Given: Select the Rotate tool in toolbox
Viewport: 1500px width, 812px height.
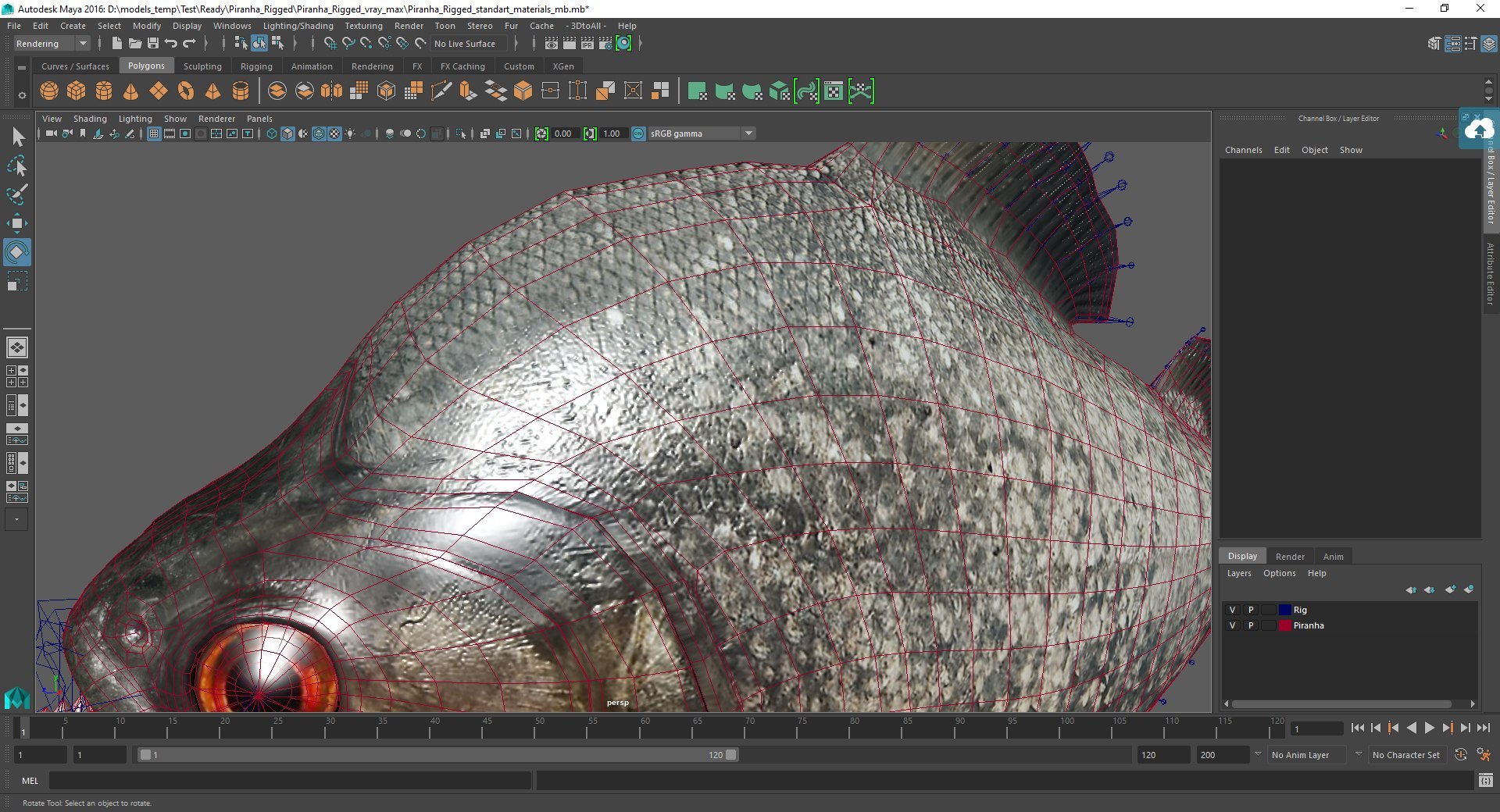Looking at the screenshot, I should point(16,252).
